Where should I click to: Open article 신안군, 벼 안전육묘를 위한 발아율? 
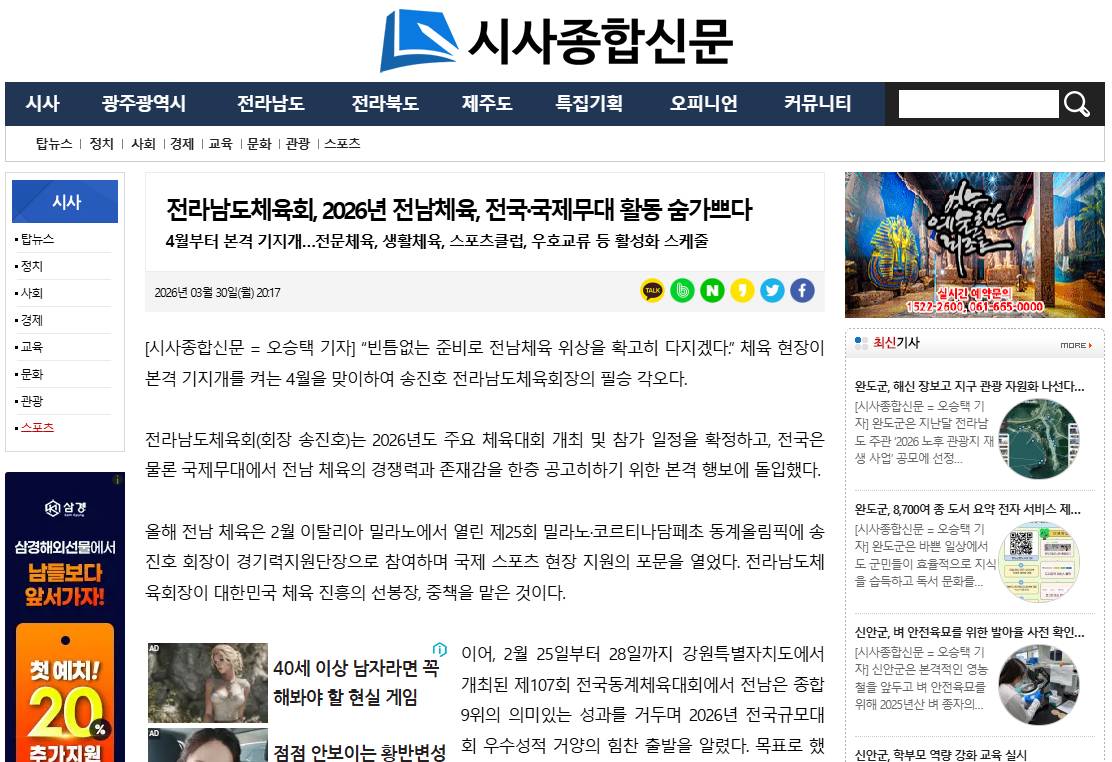969,632
